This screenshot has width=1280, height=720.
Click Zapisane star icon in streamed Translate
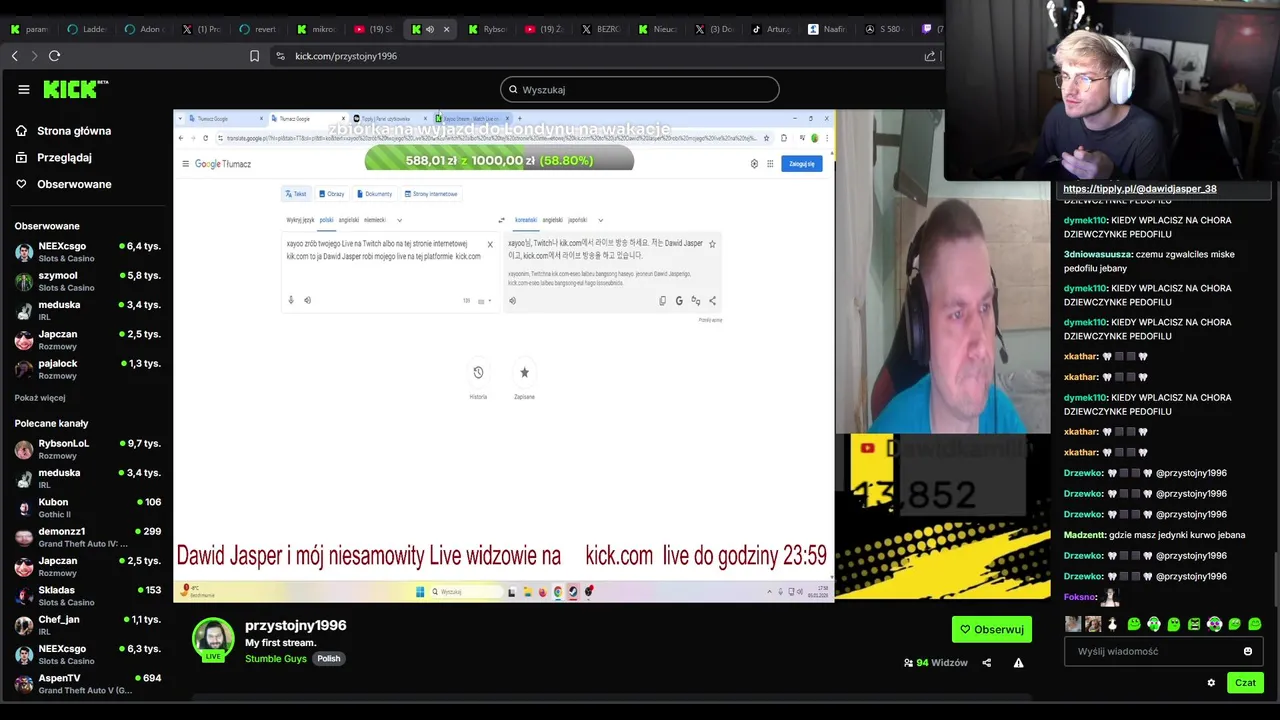[524, 372]
